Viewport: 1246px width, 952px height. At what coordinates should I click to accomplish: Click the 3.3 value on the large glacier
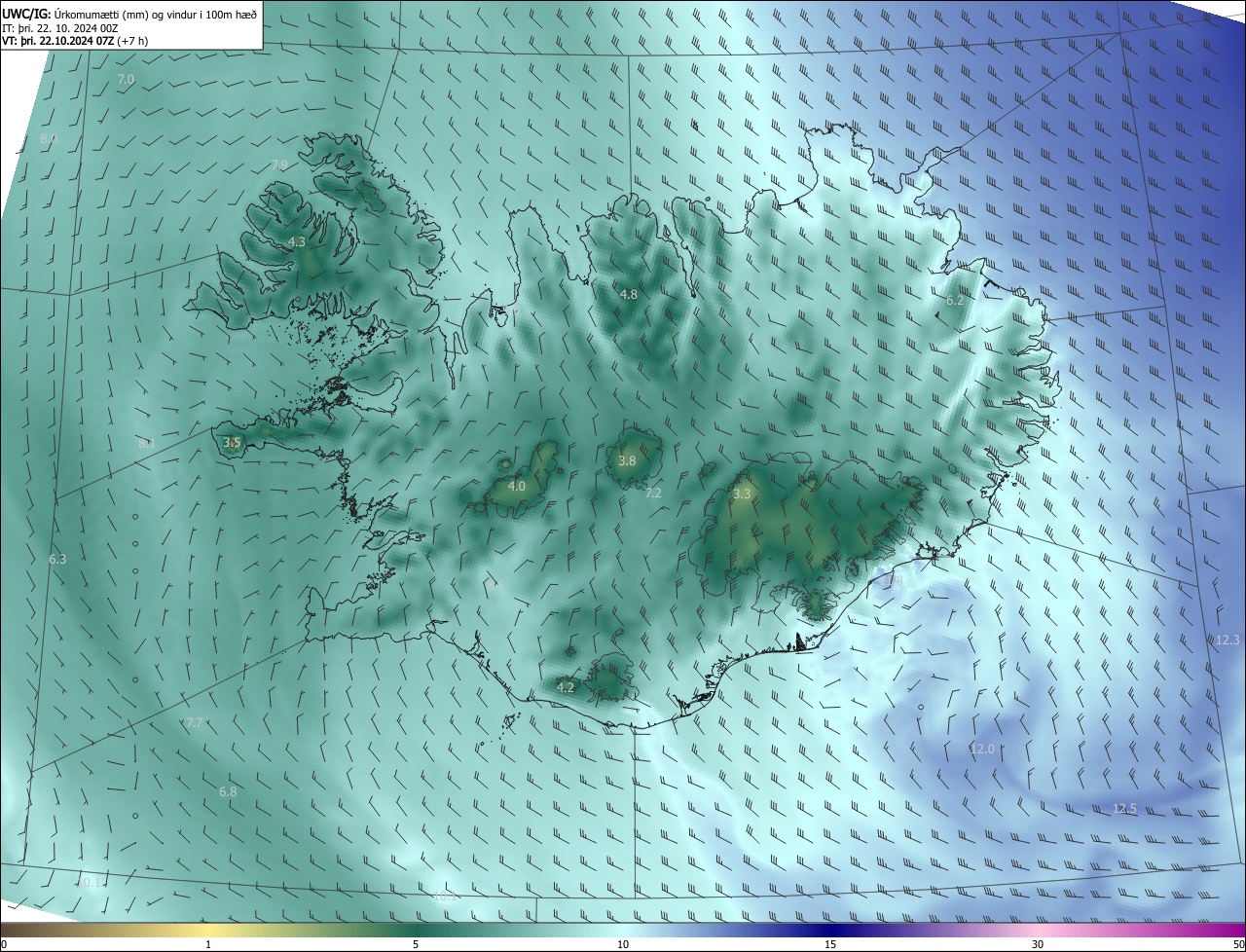point(742,494)
